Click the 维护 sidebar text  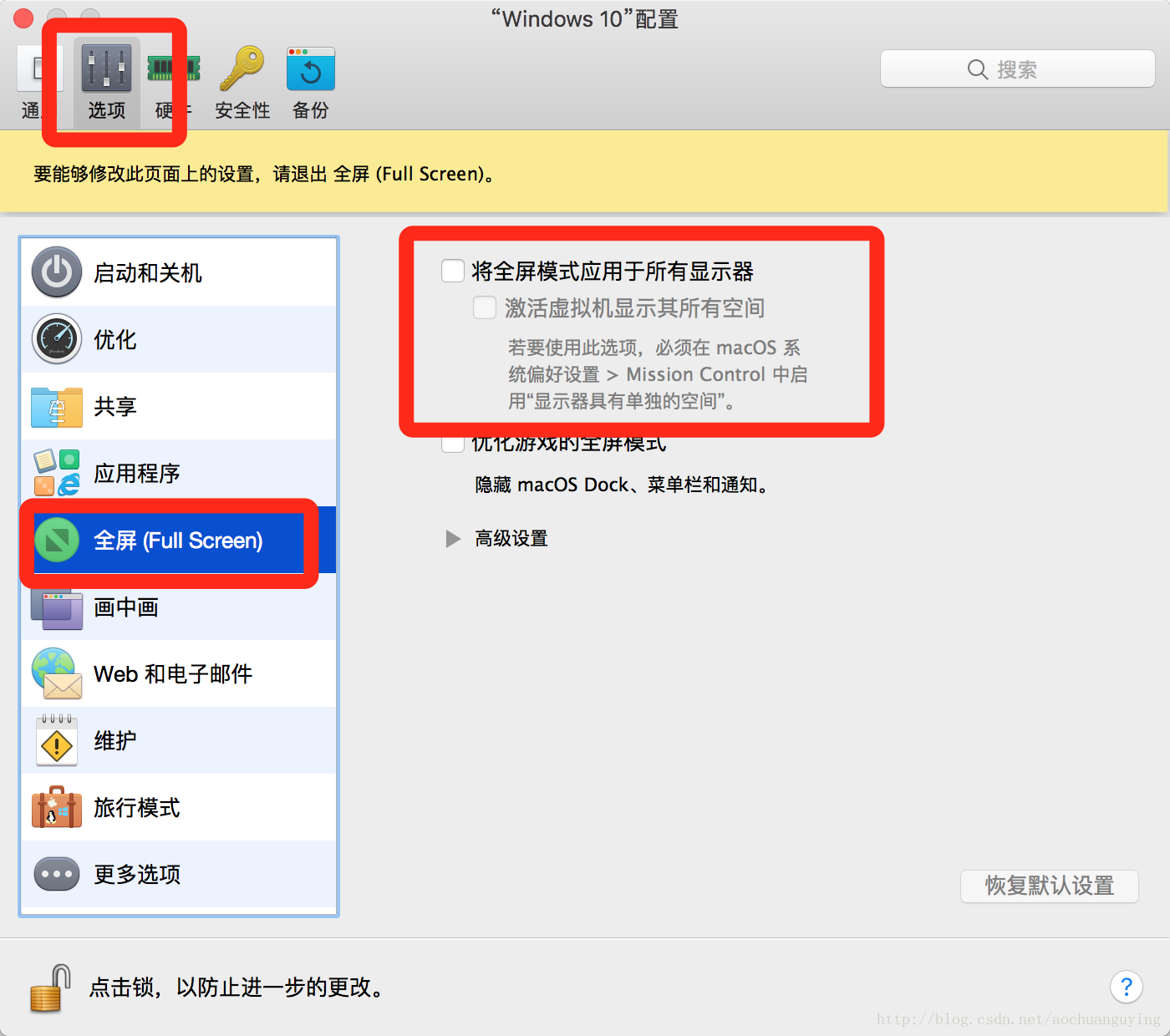[115, 741]
